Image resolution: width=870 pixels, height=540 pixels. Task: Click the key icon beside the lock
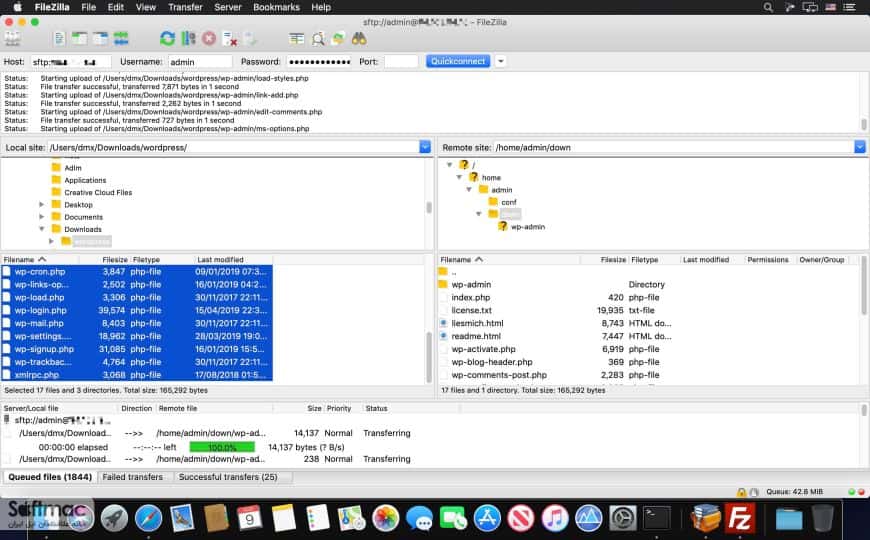753,492
